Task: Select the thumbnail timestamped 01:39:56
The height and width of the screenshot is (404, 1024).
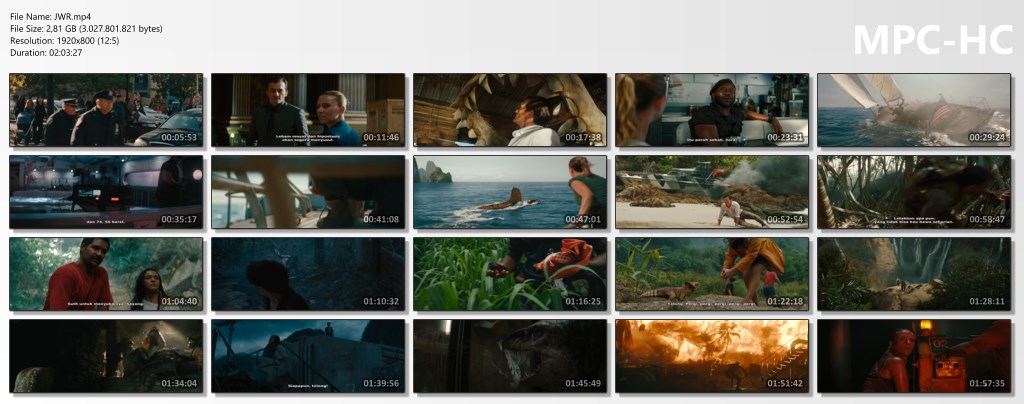Action: click(308, 356)
